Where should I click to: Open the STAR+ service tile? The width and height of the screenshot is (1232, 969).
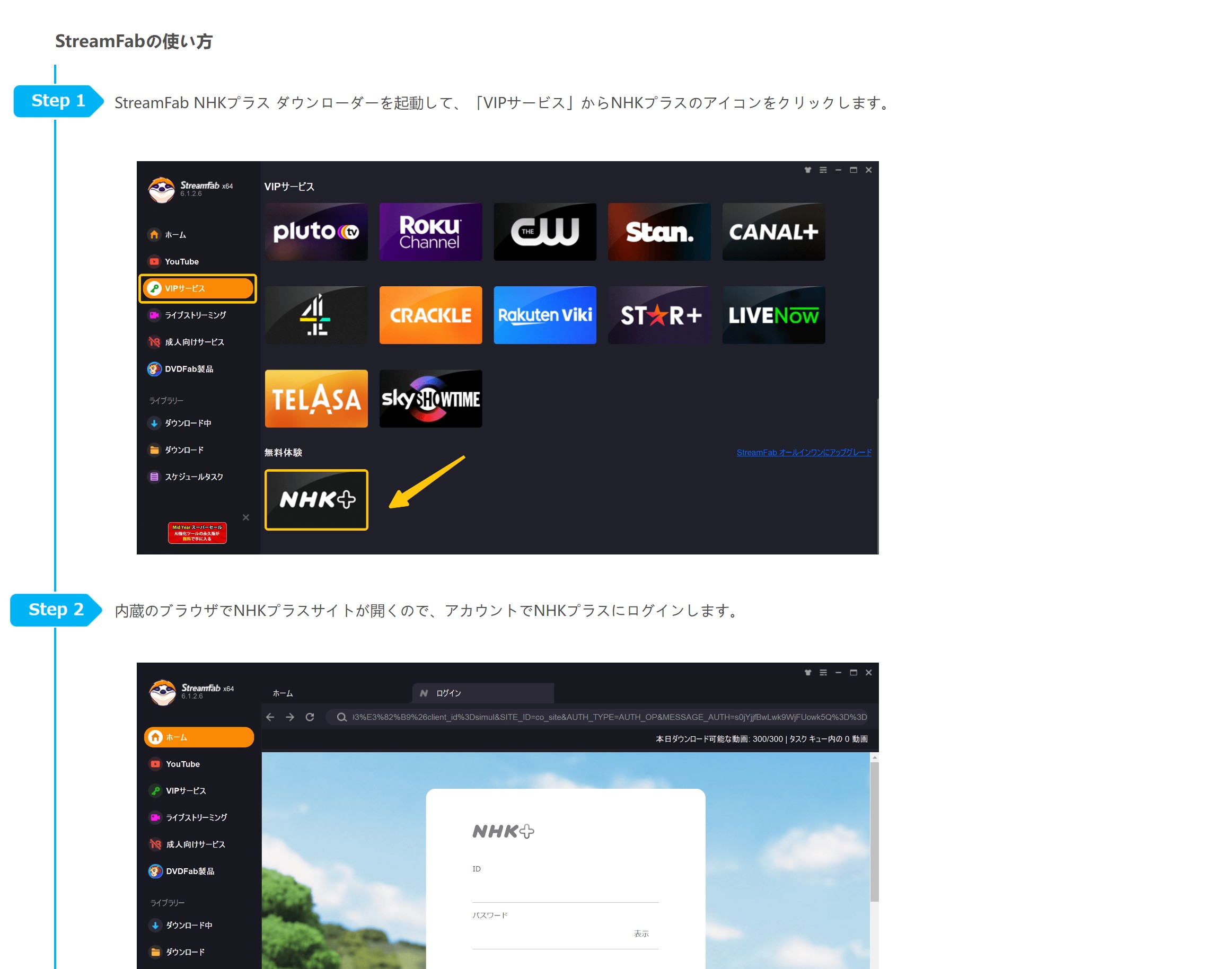tap(659, 315)
